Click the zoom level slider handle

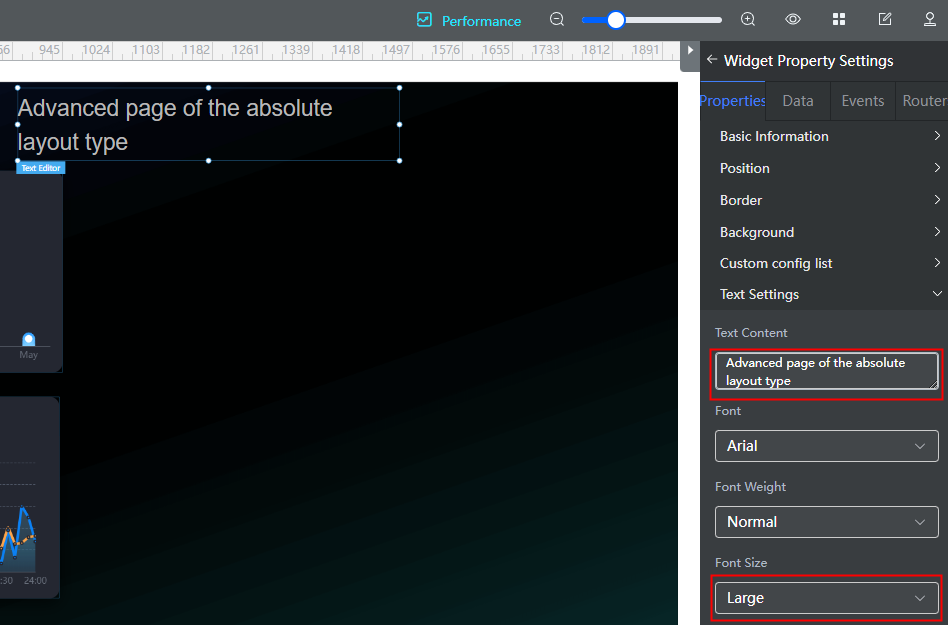[x=615, y=20]
